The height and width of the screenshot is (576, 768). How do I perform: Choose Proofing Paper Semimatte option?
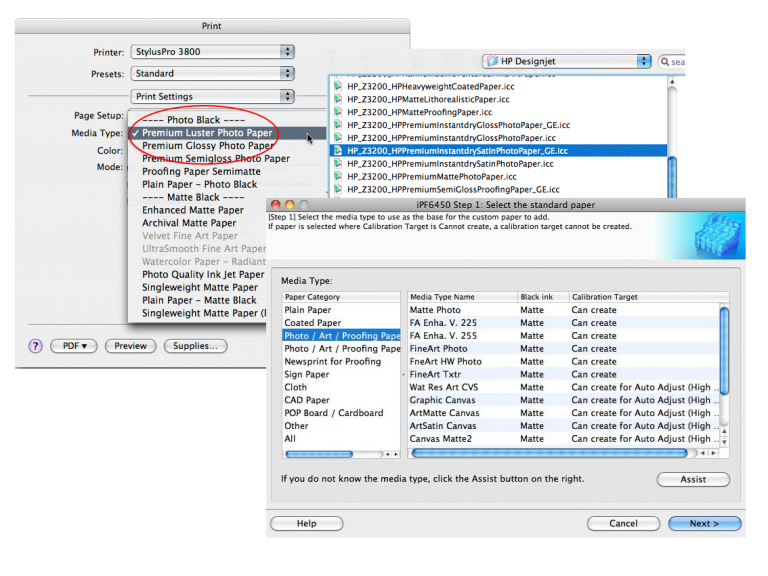(x=201, y=171)
